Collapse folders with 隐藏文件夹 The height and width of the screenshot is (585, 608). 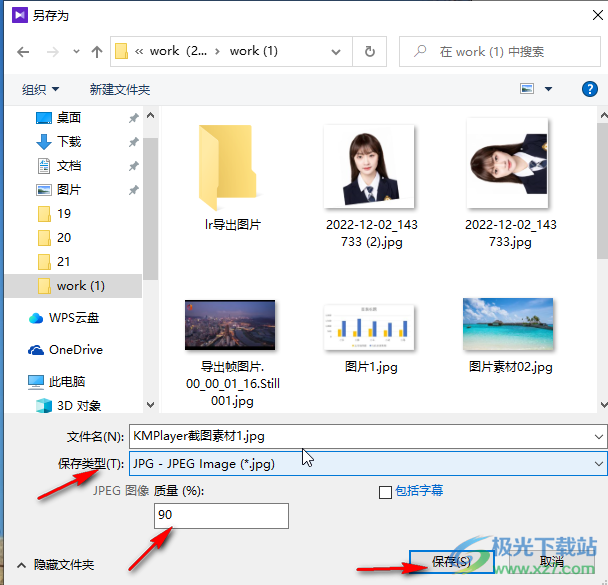pos(55,564)
